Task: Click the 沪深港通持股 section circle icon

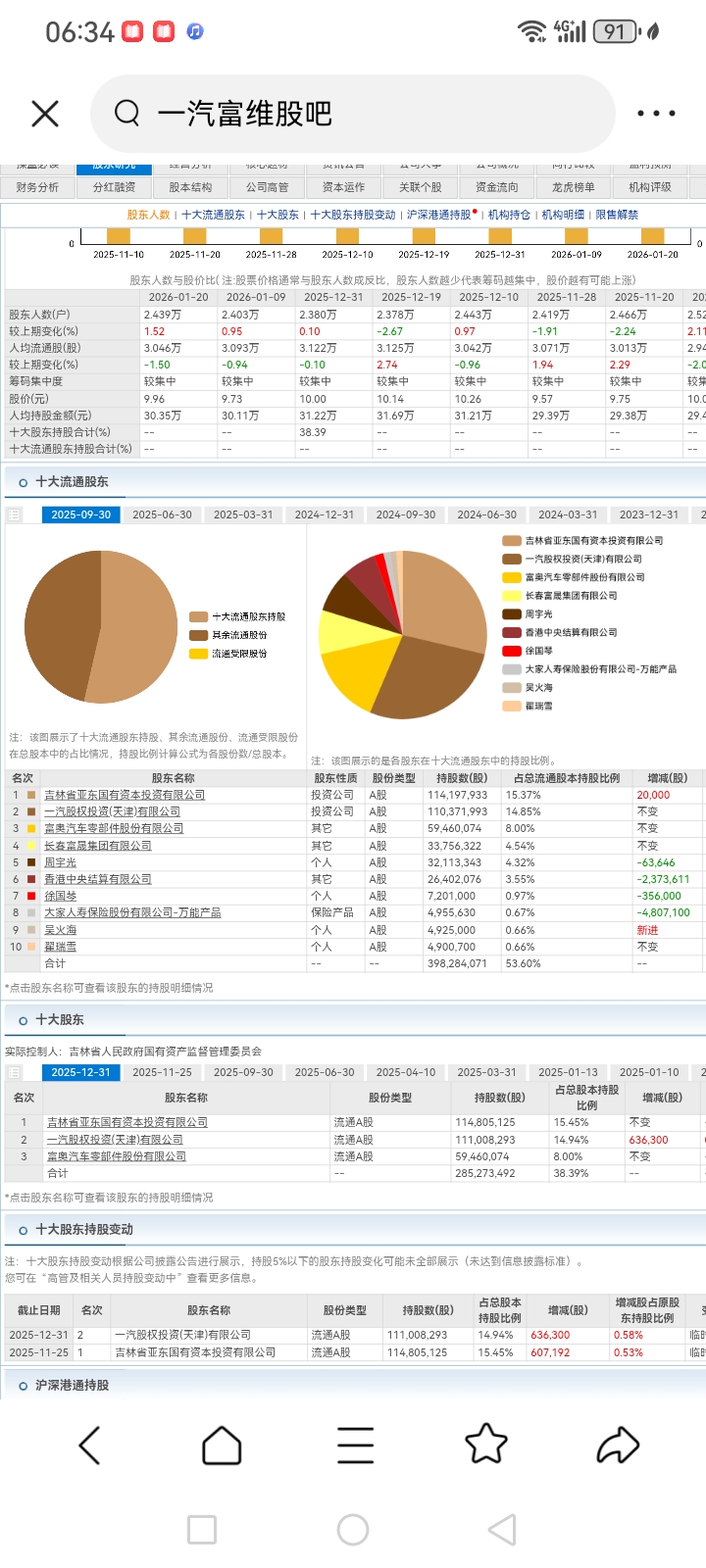Action: 23,1386
